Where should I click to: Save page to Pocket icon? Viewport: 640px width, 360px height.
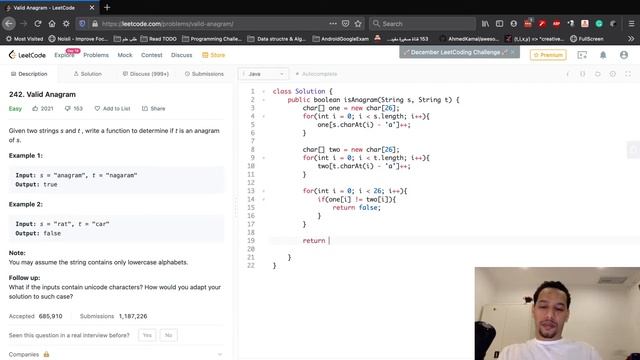(345, 24)
